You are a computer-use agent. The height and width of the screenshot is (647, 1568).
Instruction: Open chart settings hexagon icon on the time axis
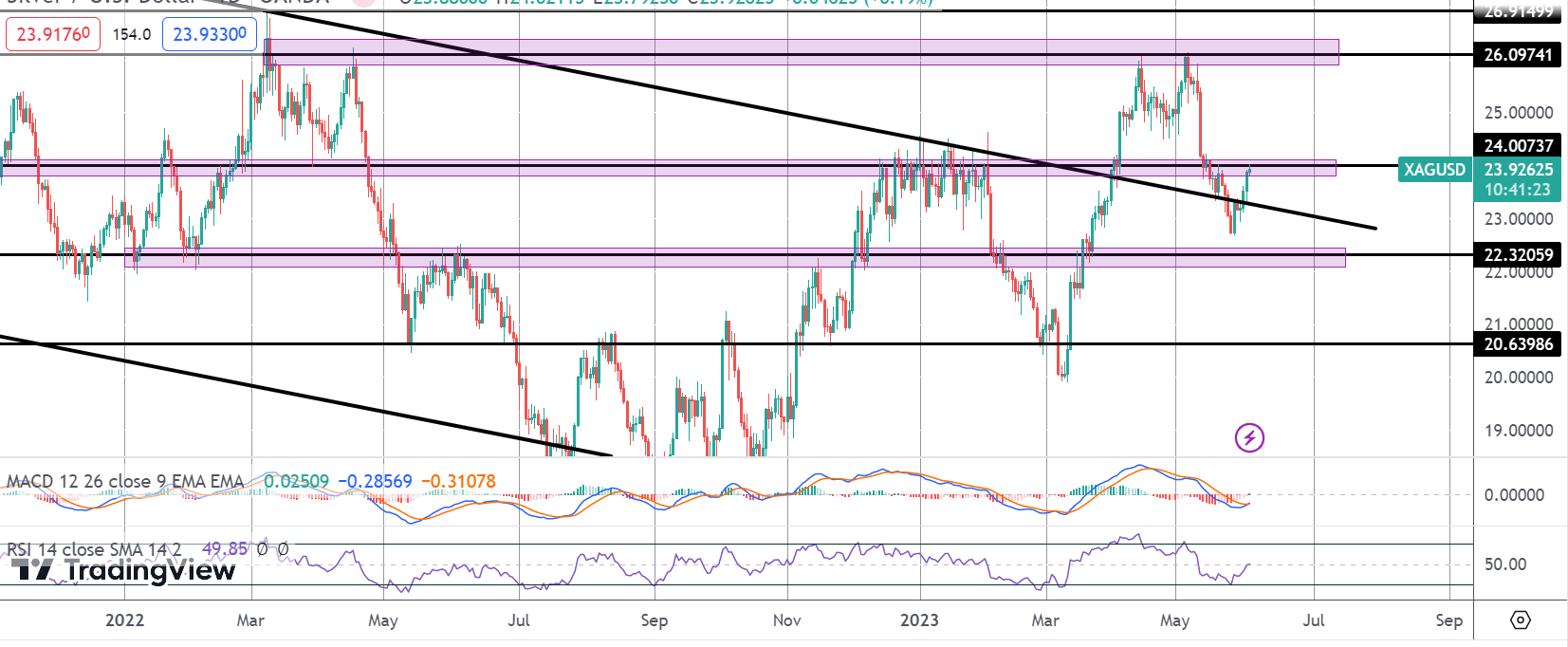tap(1521, 619)
